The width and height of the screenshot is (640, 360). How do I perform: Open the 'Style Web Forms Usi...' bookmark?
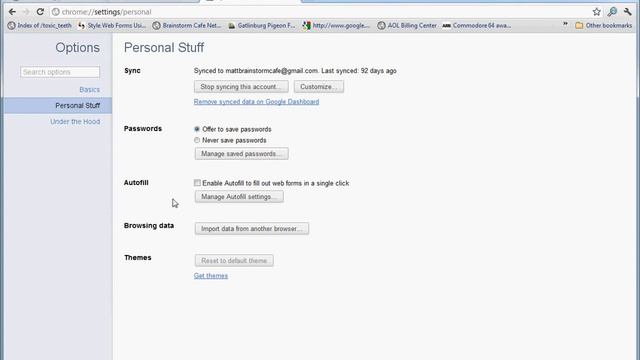click(112, 25)
